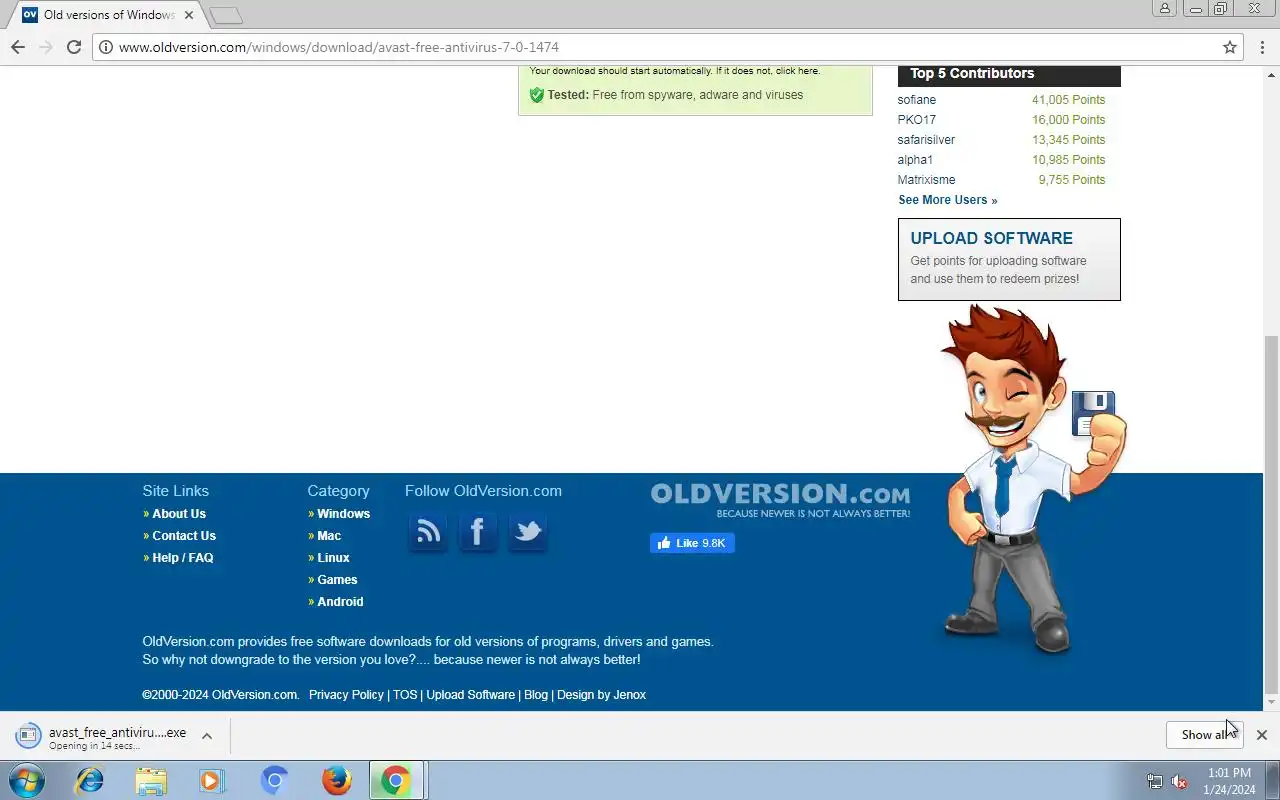
Task: Open the Chrome user profile icon
Action: coord(1165,9)
